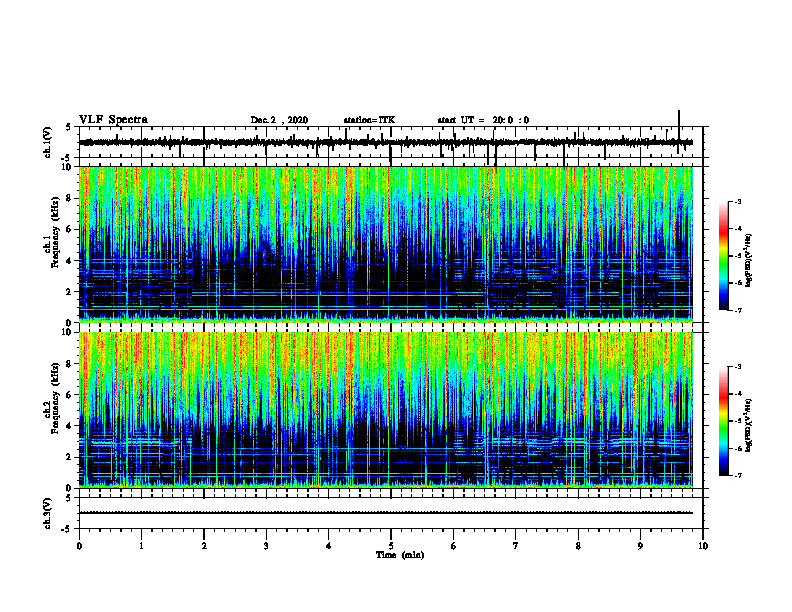Click the "-7" label on ch.1 color bar
This screenshot has width=792, height=612.
(x=738, y=310)
